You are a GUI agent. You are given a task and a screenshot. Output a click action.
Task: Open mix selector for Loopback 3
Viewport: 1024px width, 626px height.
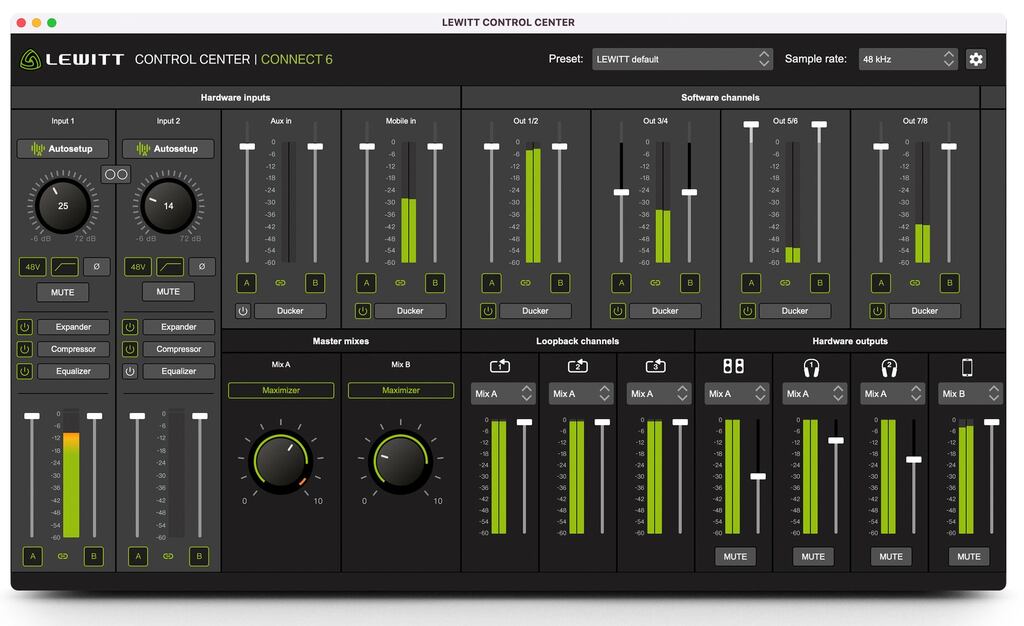(x=659, y=394)
